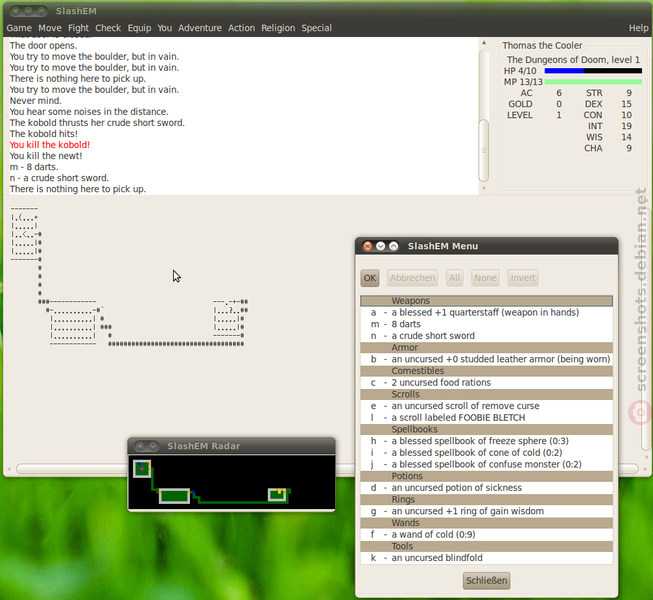
Task: Open the You menu
Action: 164,28
